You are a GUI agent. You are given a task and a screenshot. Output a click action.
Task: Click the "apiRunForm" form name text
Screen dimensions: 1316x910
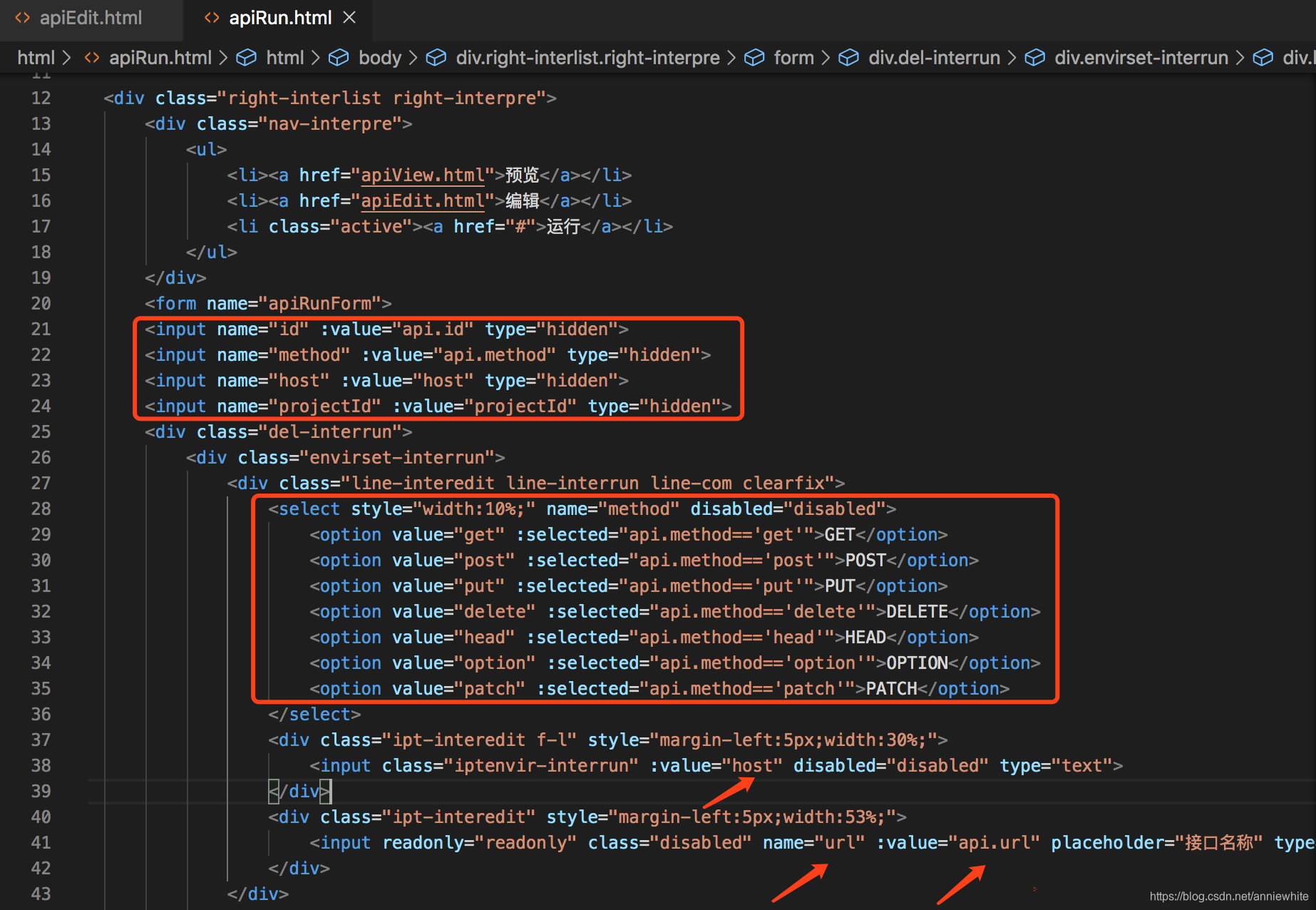click(x=321, y=304)
